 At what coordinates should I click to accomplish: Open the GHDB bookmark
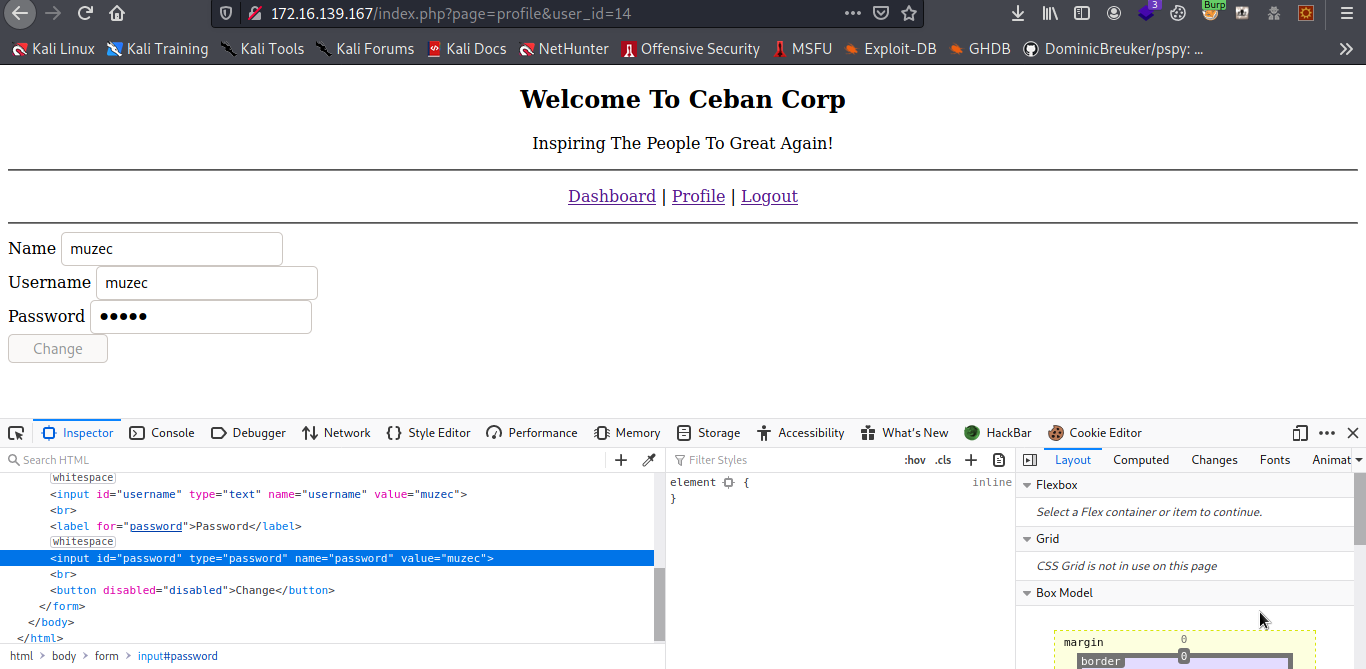[x=980, y=48]
